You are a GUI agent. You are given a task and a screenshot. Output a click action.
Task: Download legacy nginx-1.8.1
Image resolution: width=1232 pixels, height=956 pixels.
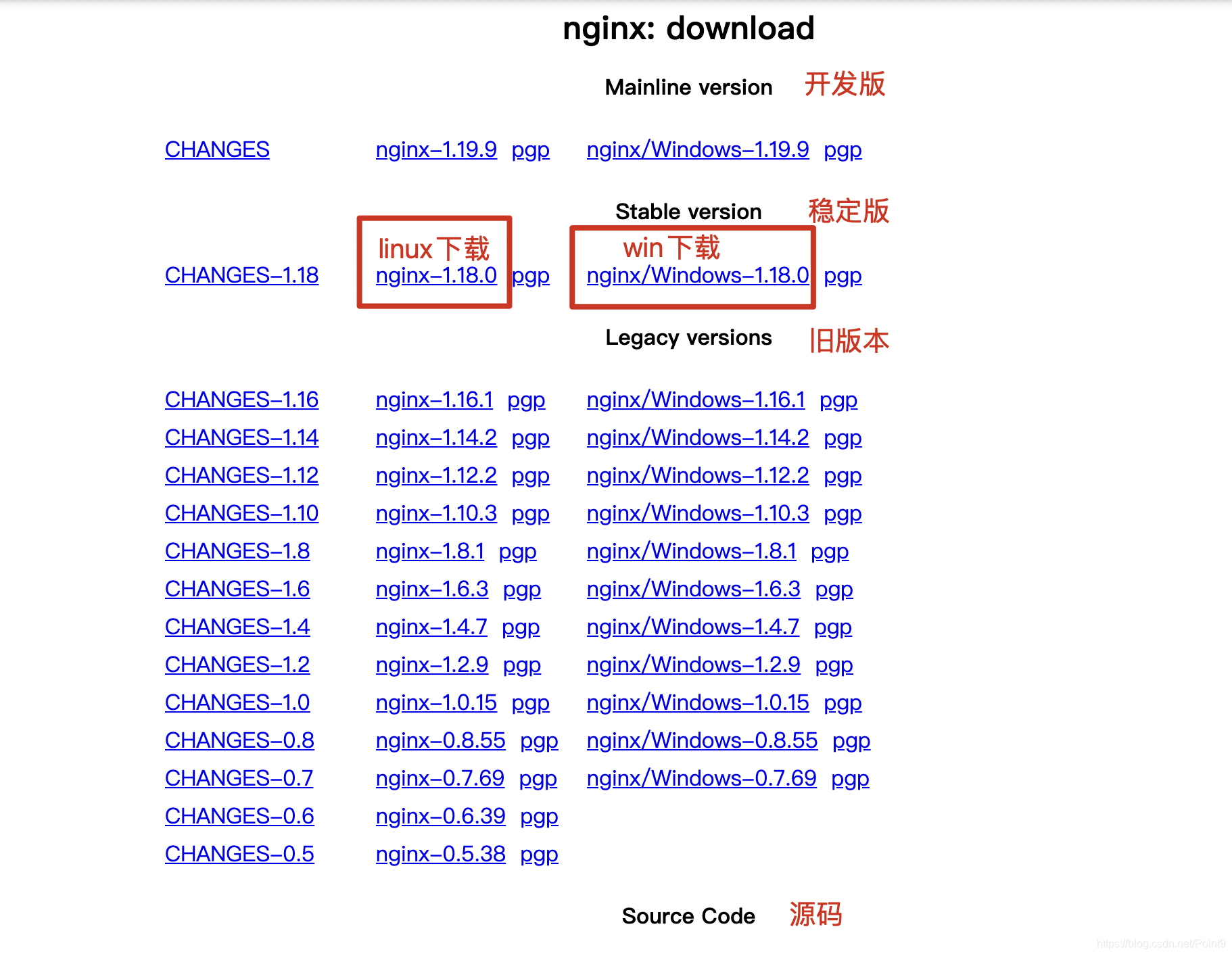(430, 551)
